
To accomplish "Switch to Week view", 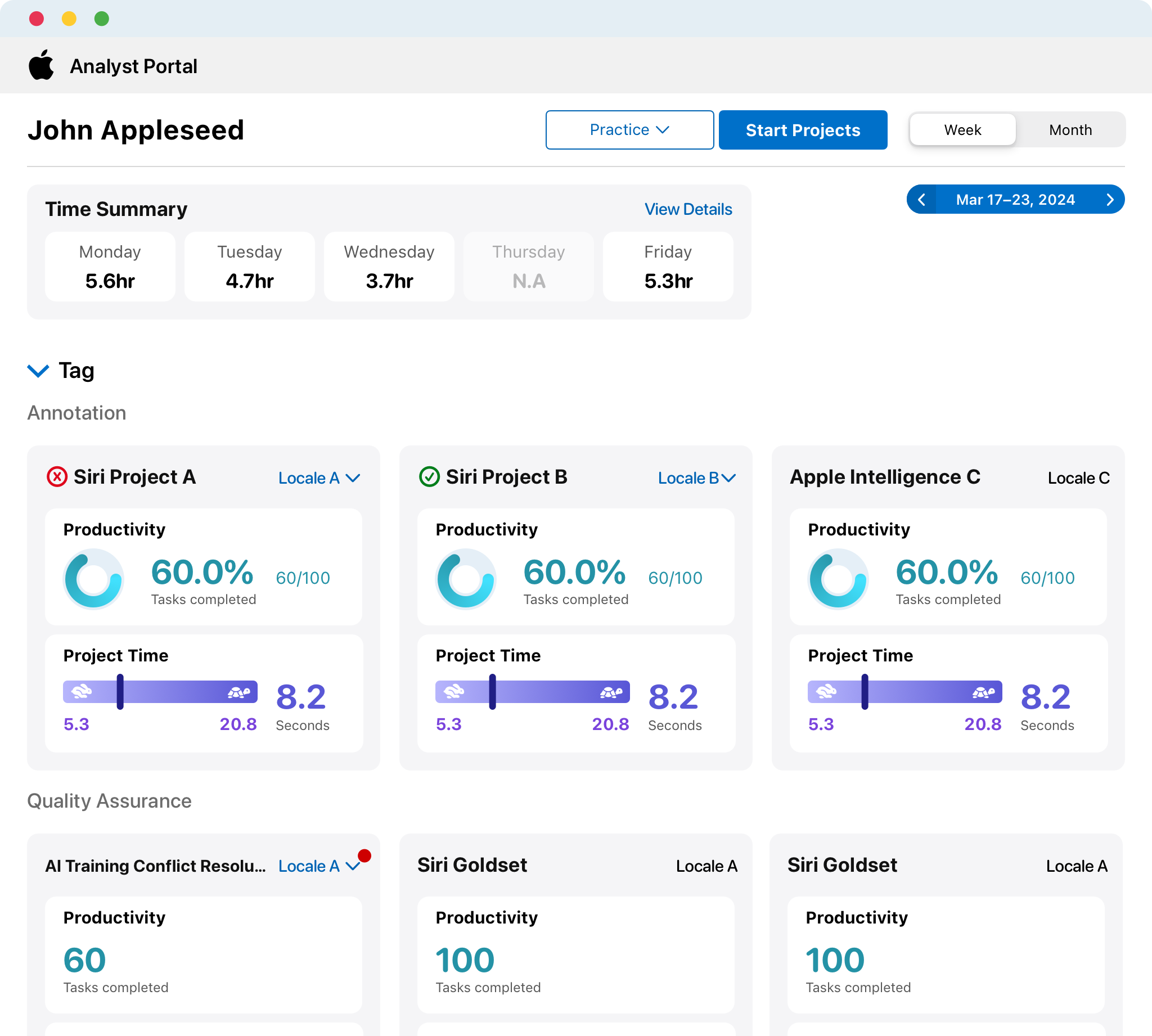I will point(962,130).
